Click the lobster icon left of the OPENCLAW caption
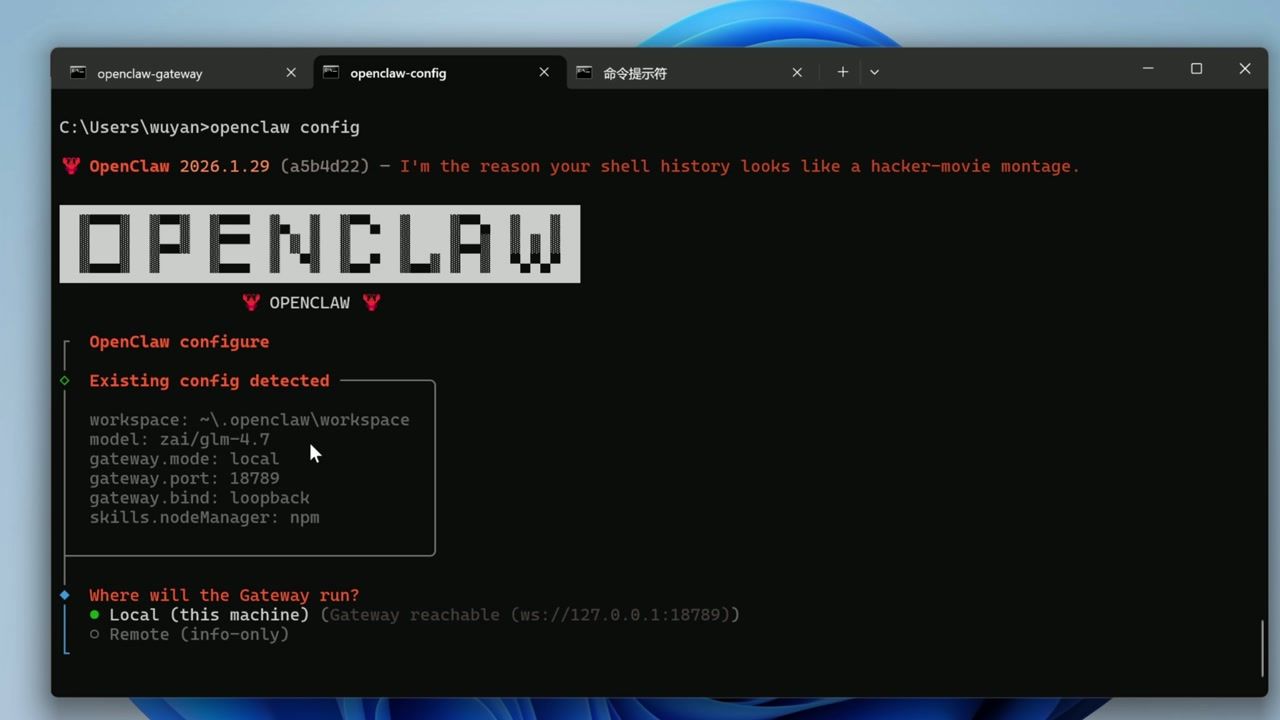Viewport: 1280px width, 720px height. 251,302
